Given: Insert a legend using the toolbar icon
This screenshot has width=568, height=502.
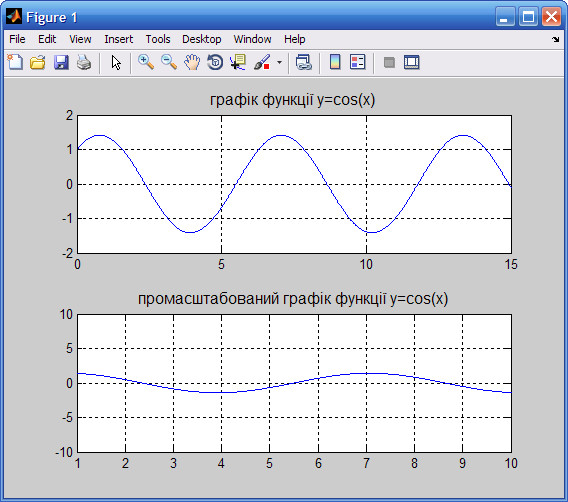Looking at the screenshot, I should click(358, 62).
